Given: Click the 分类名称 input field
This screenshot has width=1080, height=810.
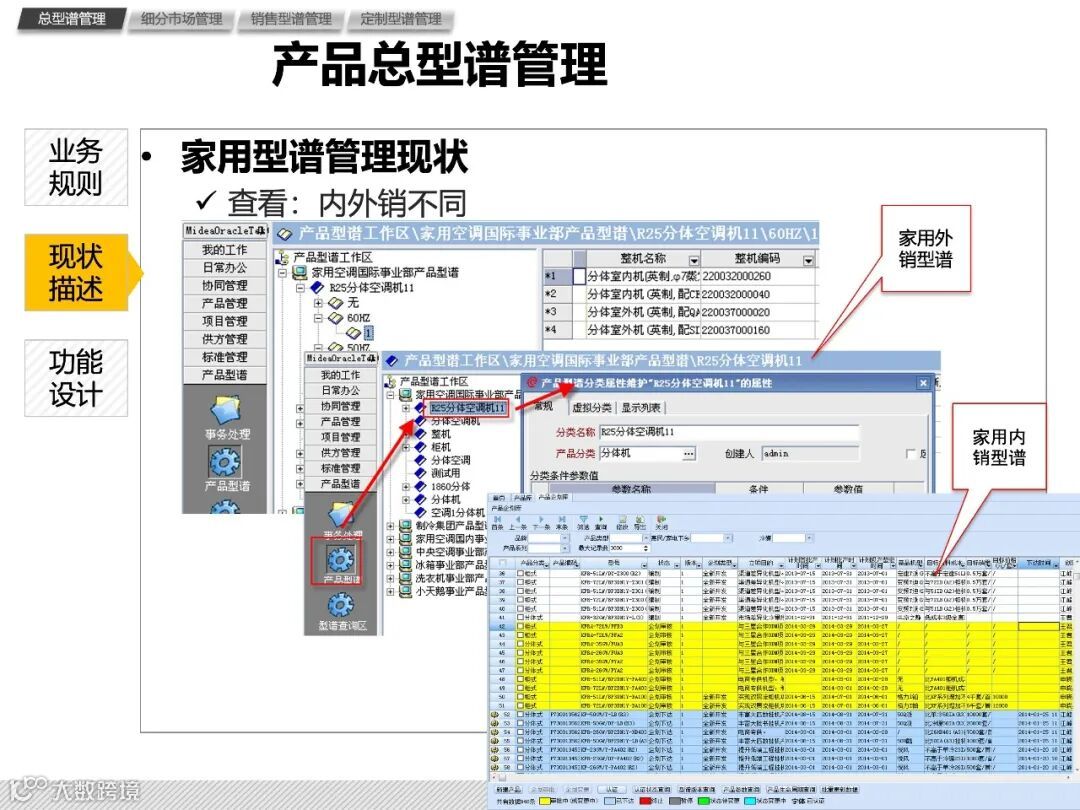Looking at the screenshot, I should click(x=729, y=432).
